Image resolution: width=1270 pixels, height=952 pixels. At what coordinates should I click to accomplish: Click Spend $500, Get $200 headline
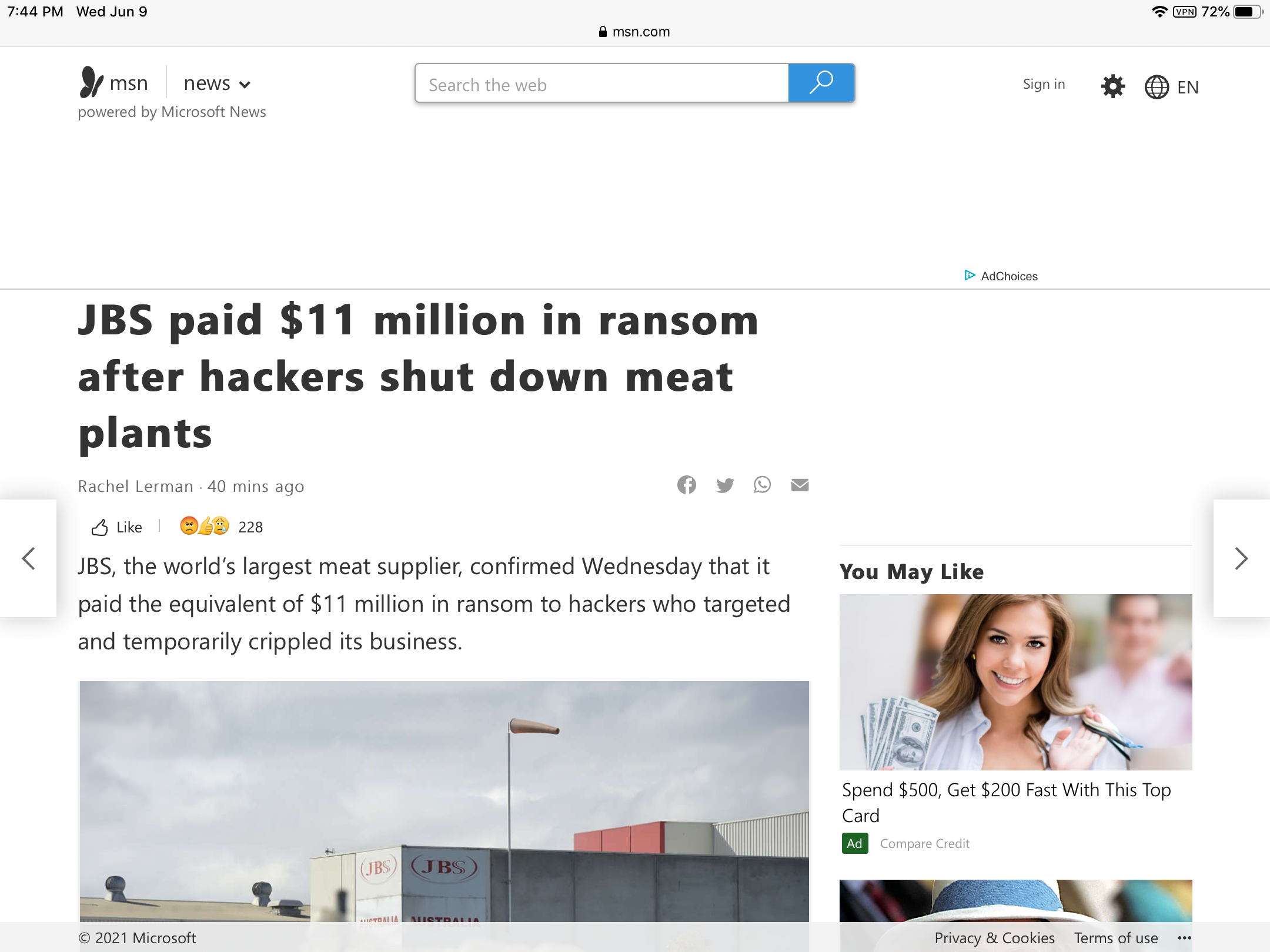[x=1006, y=803]
